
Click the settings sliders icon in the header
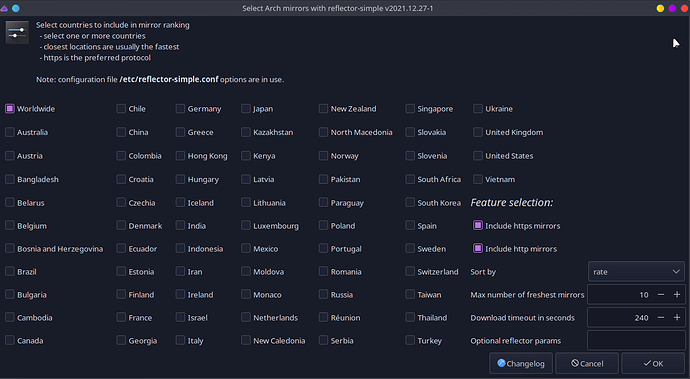(17, 32)
